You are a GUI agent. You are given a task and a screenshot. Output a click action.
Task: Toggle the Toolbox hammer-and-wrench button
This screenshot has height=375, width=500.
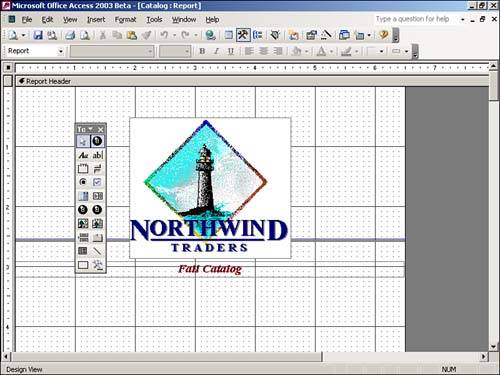click(243, 35)
